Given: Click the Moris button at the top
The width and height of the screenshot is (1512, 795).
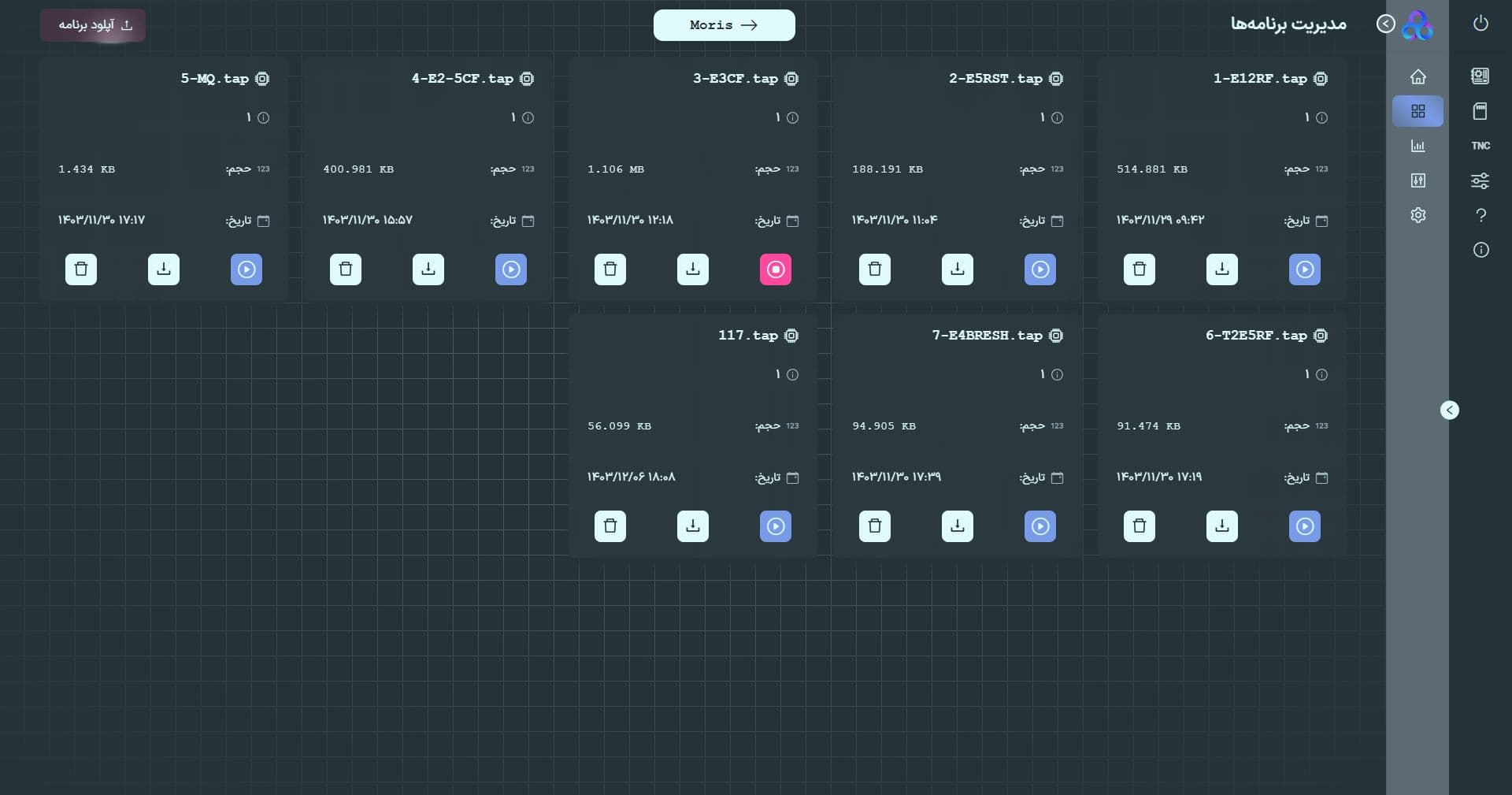Looking at the screenshot, I should tap(724, 24).
